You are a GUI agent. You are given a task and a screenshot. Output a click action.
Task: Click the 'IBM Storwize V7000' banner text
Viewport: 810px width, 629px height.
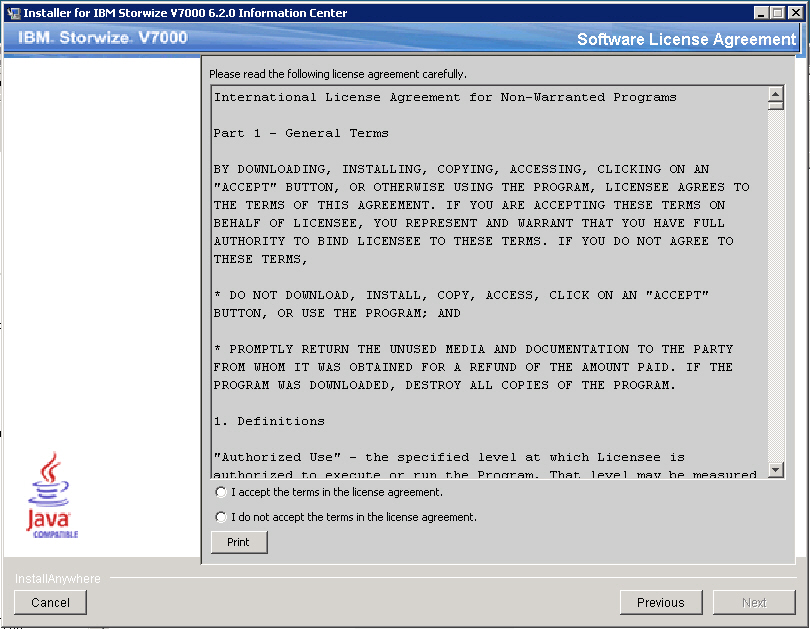point(102,37)
